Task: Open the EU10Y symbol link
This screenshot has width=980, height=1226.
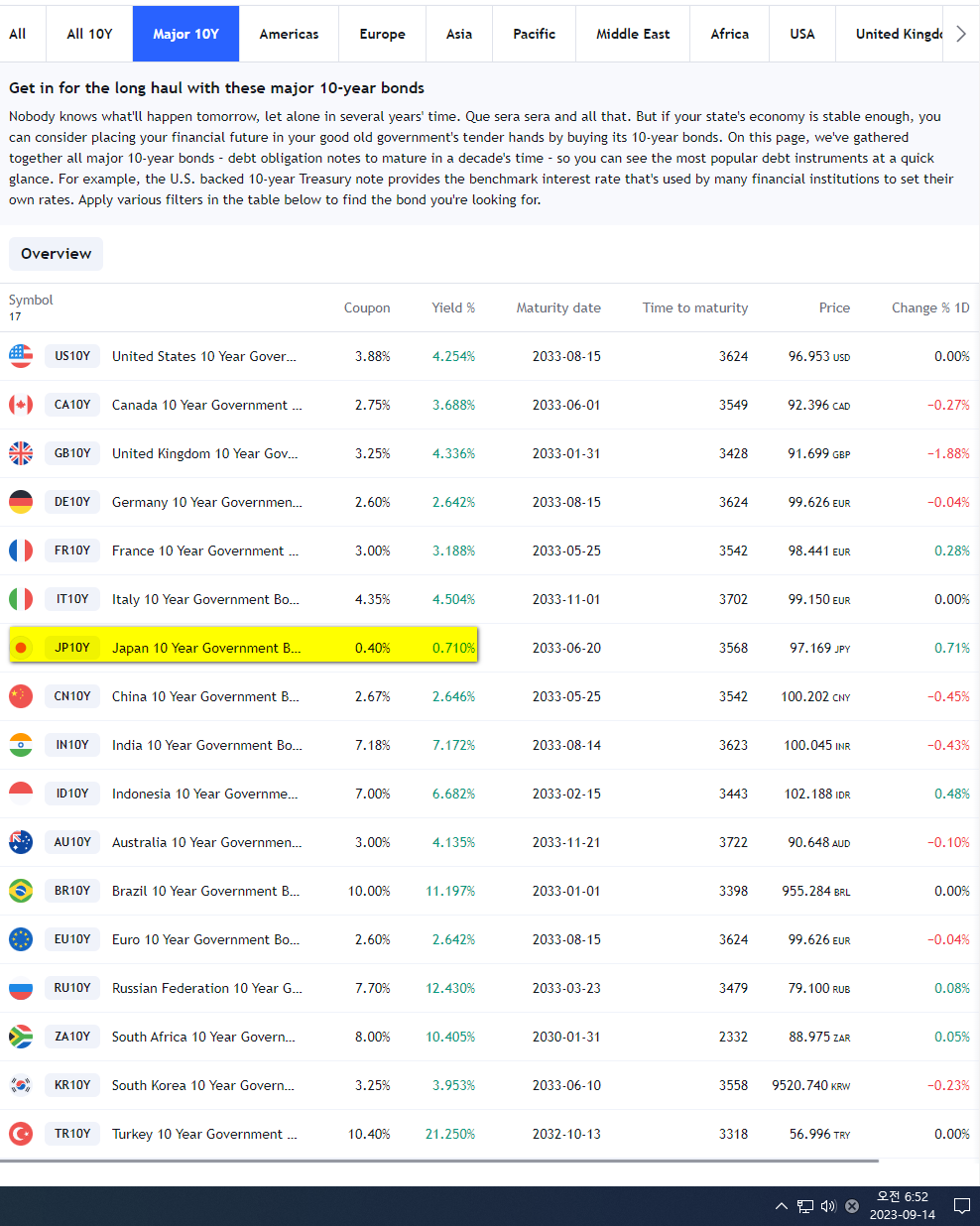Action: click(72, 939)
